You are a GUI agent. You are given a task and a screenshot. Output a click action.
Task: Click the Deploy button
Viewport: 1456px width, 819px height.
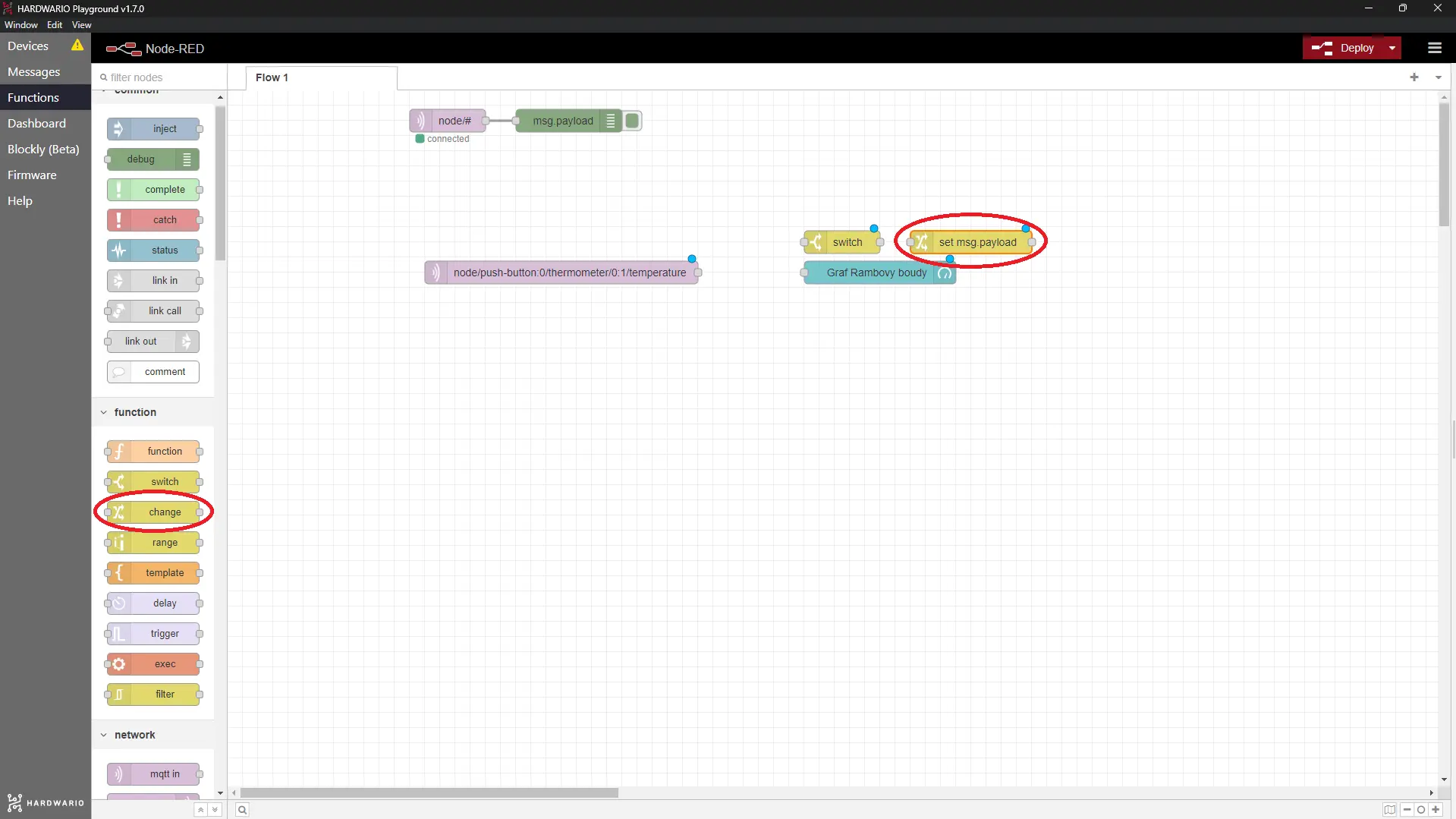(1344, 48)
